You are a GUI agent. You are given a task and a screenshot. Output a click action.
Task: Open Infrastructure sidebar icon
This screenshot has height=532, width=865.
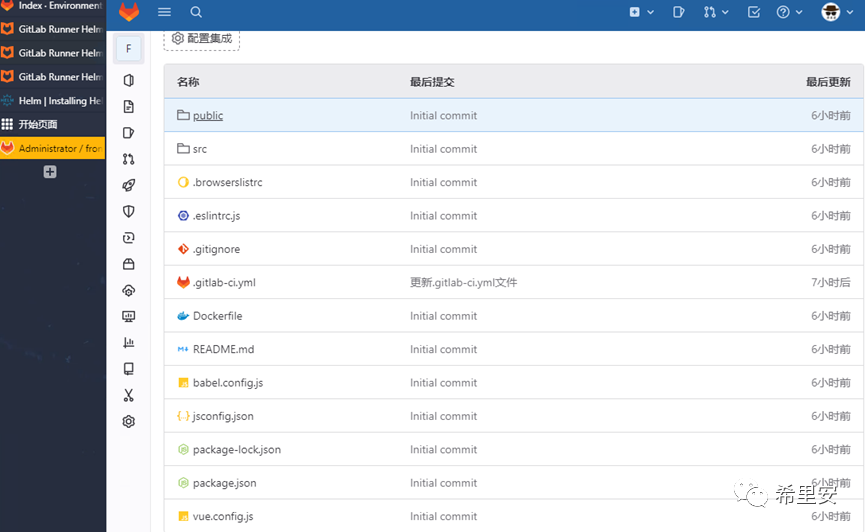(x=129, y=290)
